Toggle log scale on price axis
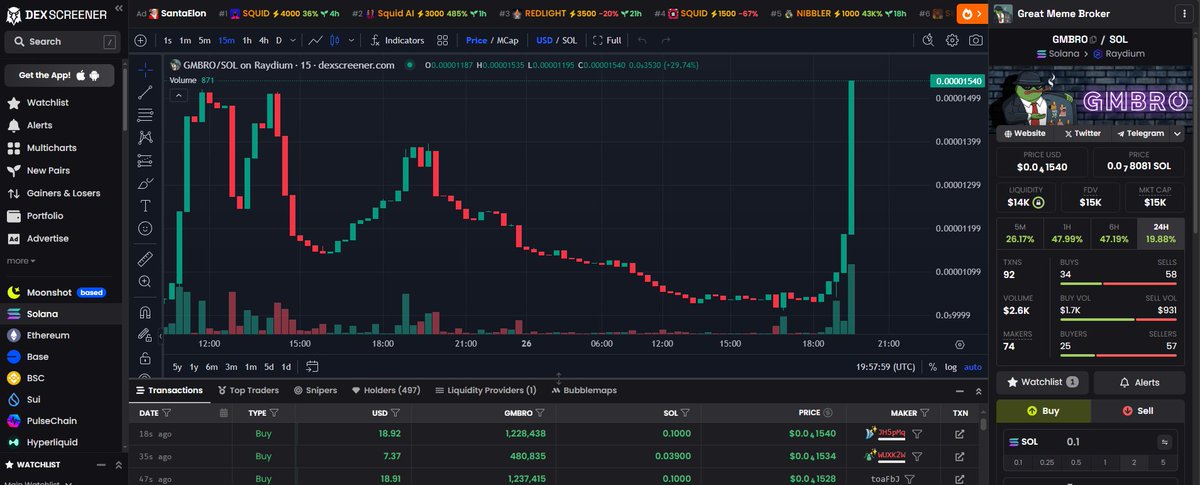 [x=949, y=366]
